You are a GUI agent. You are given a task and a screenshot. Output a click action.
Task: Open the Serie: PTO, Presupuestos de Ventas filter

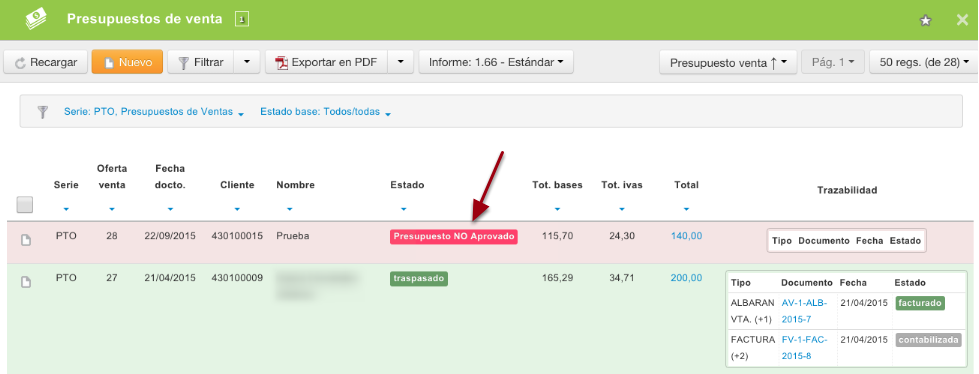pyautogui.click(x=154, y=112)
